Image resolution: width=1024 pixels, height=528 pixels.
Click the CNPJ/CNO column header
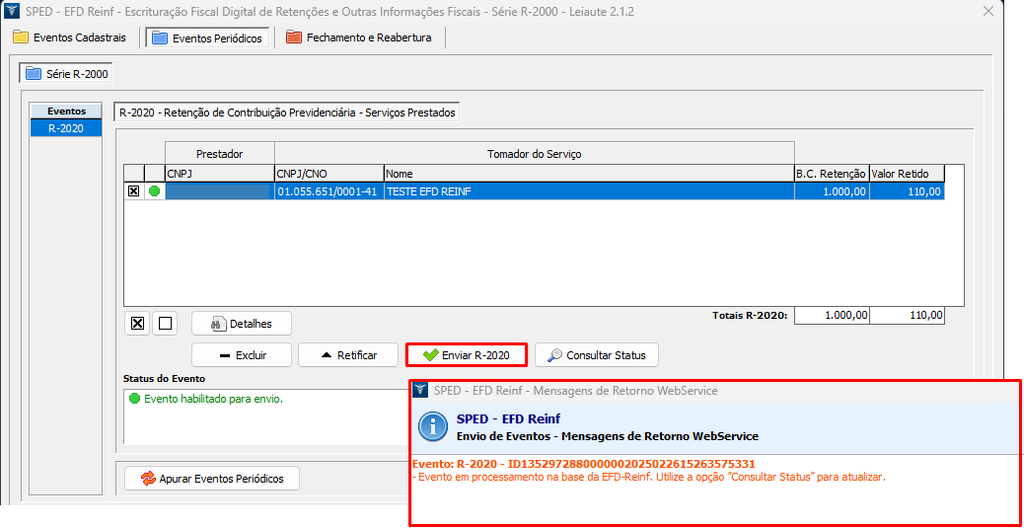328,174
